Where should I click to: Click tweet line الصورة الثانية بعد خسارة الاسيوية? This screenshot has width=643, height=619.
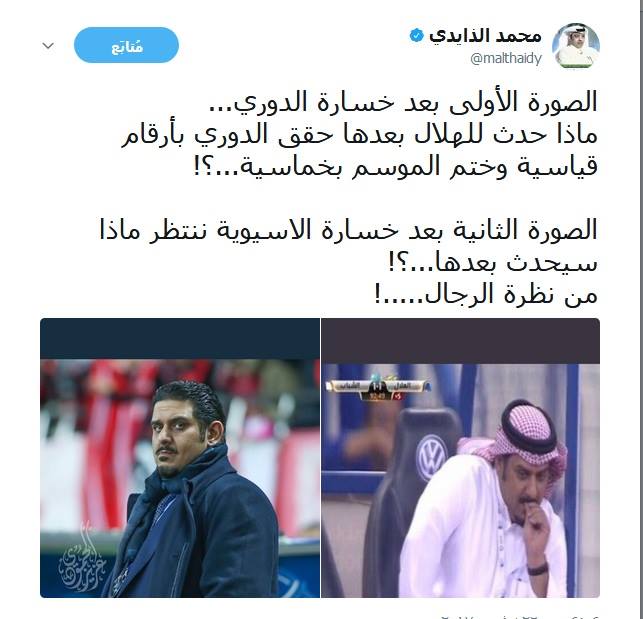[348, 231]
